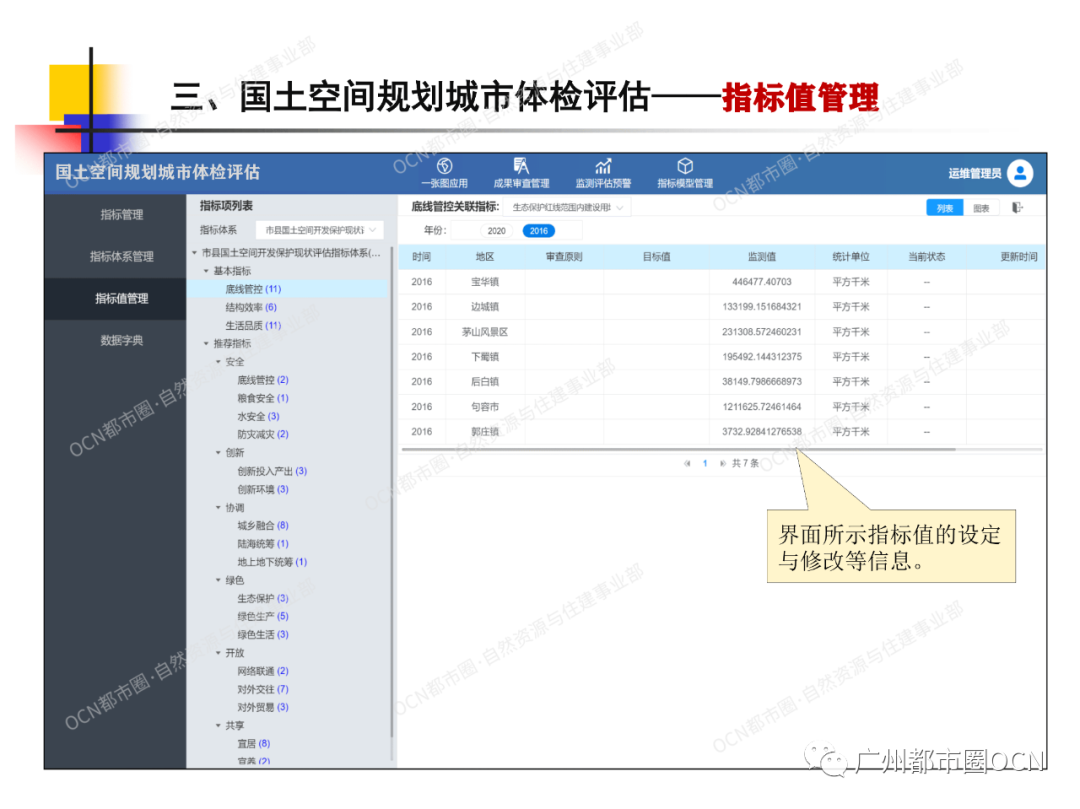Select 地上地下统筹 (1) tree item
Viewport: 1080px width, 809px height.
pyautogui.click(x=272, y=563)
